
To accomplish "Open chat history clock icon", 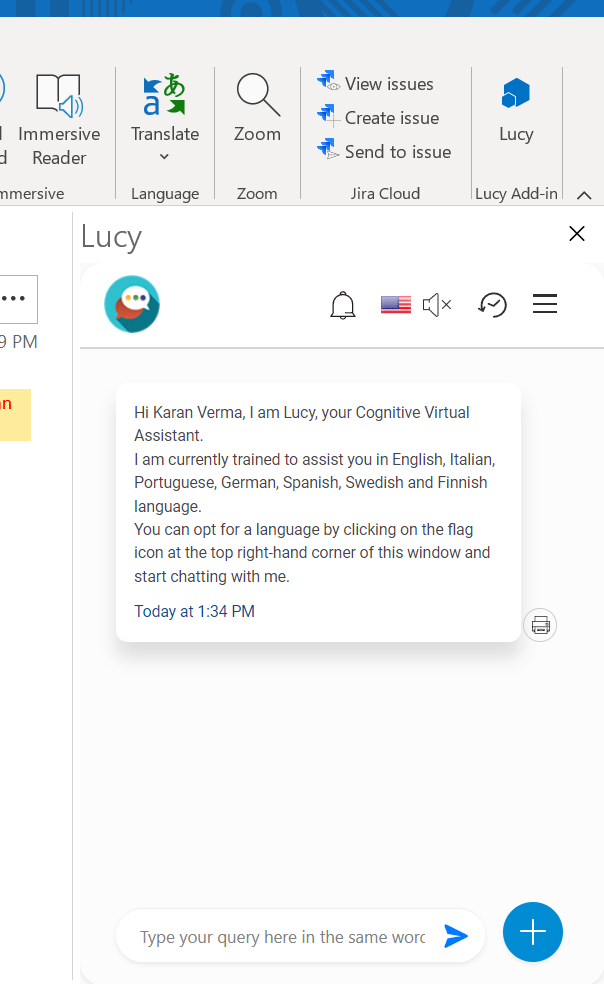I will (x=492, y=304).
